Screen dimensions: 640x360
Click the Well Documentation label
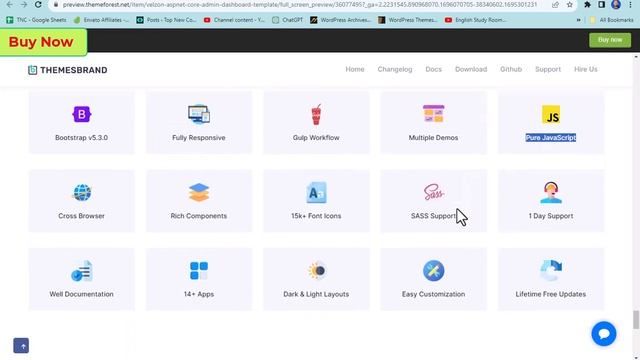(82, 294)
